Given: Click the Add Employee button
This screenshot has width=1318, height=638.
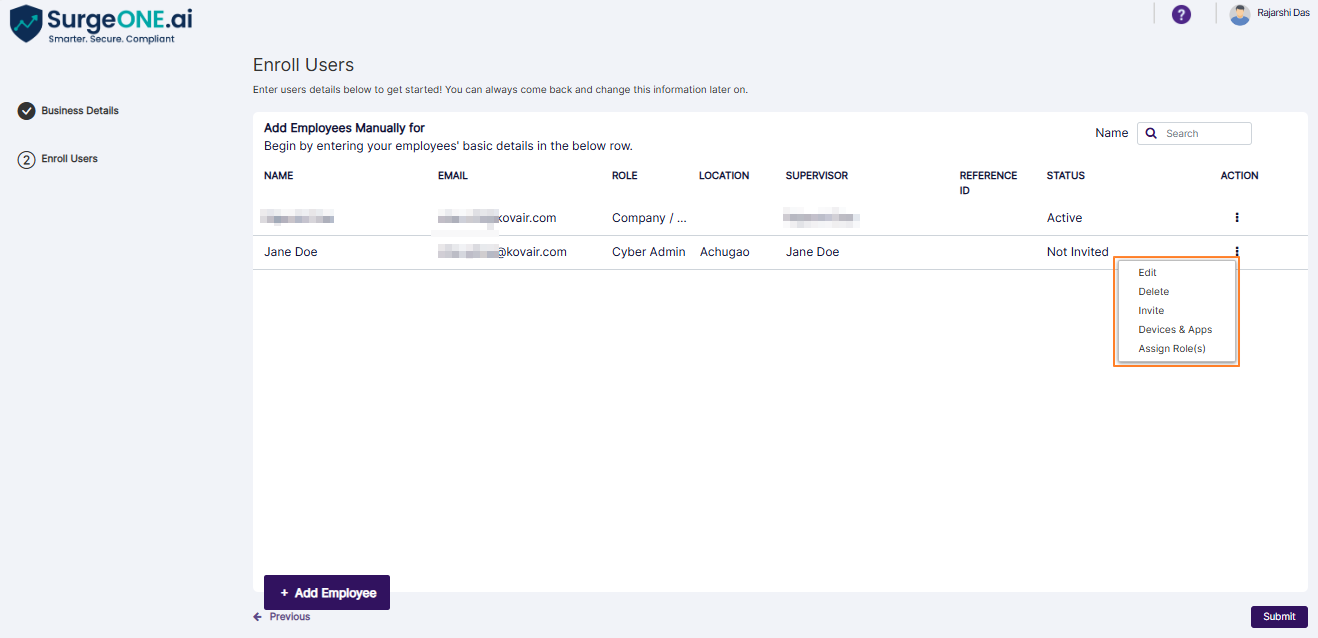Looking at the screenshot, I should point(327,592).
